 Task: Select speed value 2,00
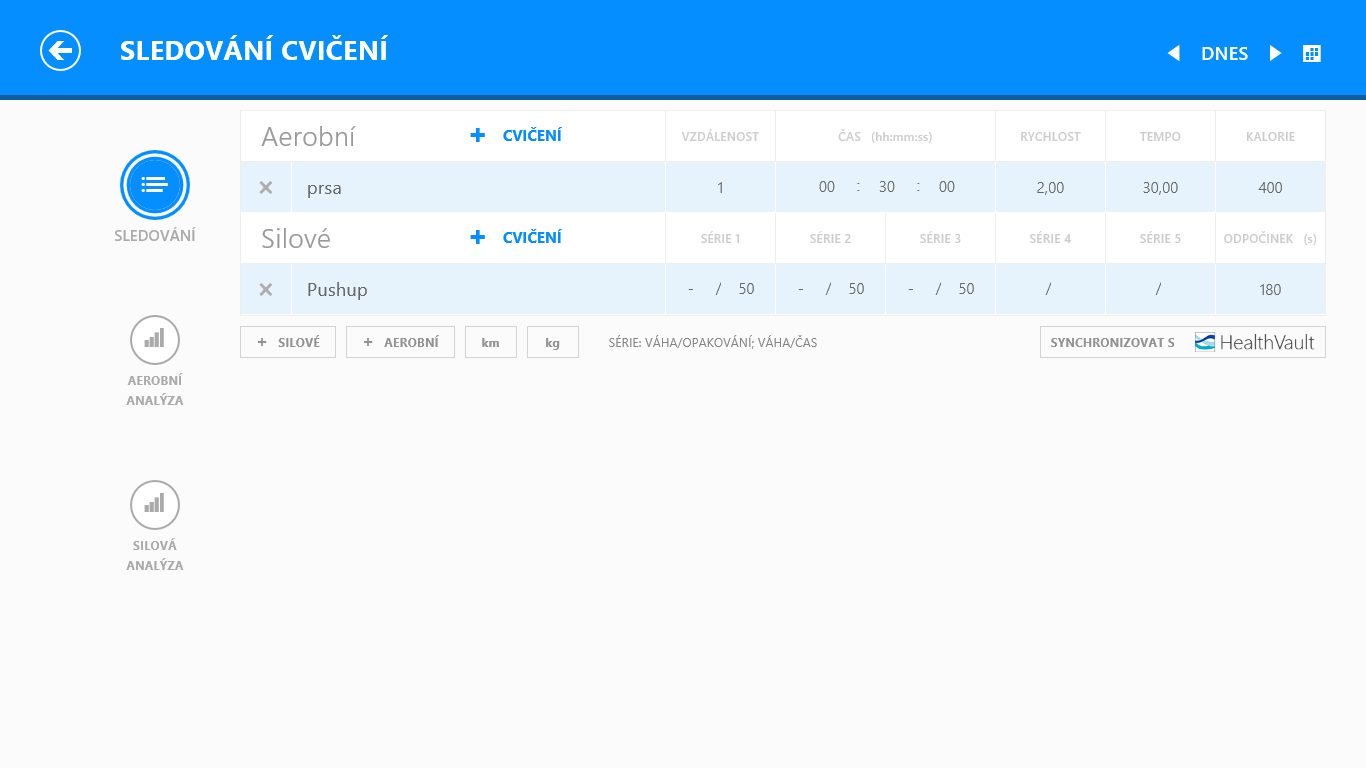coord(1050,187)
